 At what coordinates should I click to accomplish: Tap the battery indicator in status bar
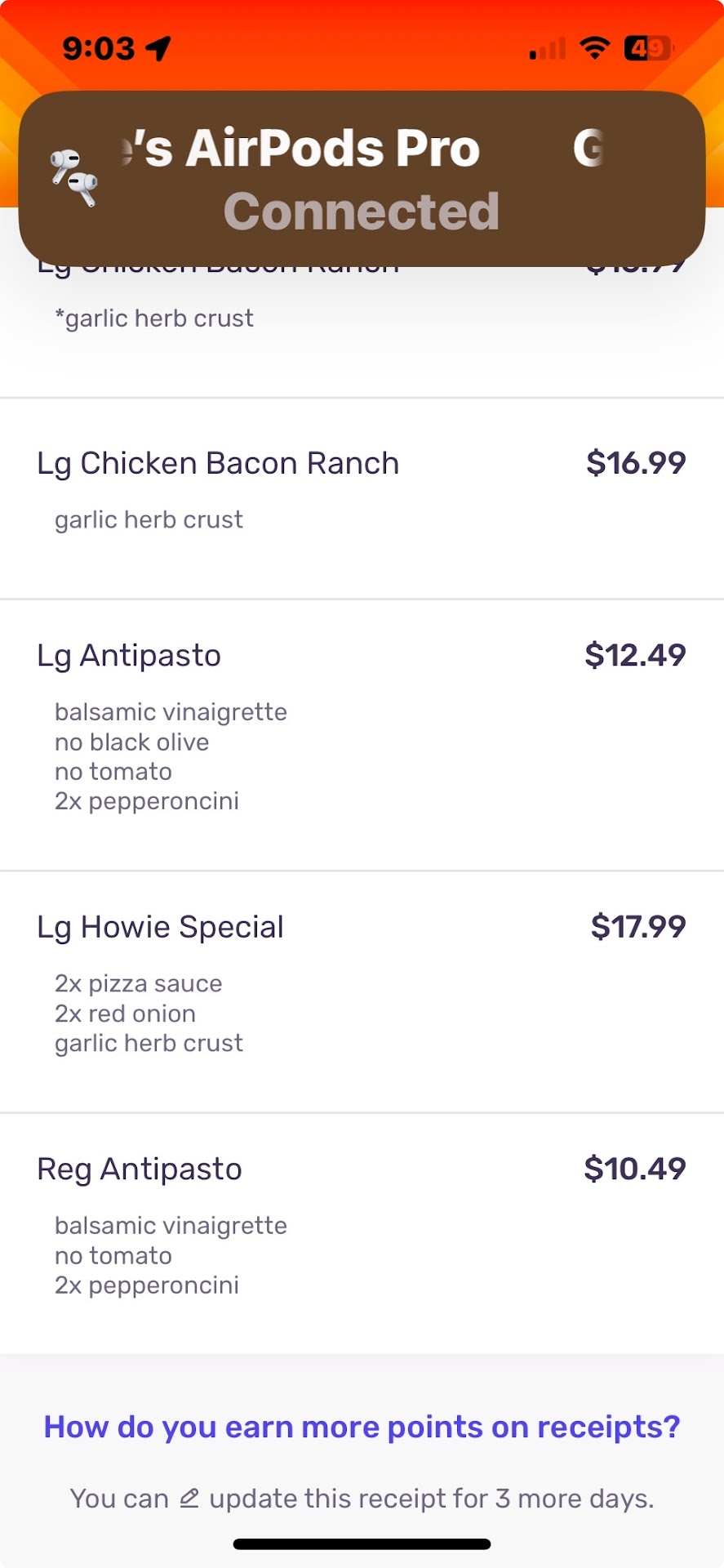(647, 49)
